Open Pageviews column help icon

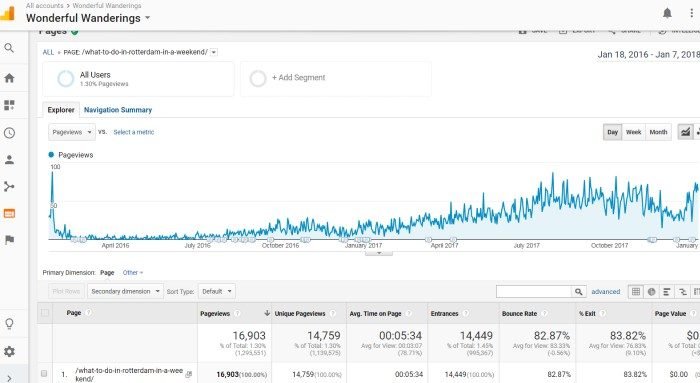pos(238,313)
